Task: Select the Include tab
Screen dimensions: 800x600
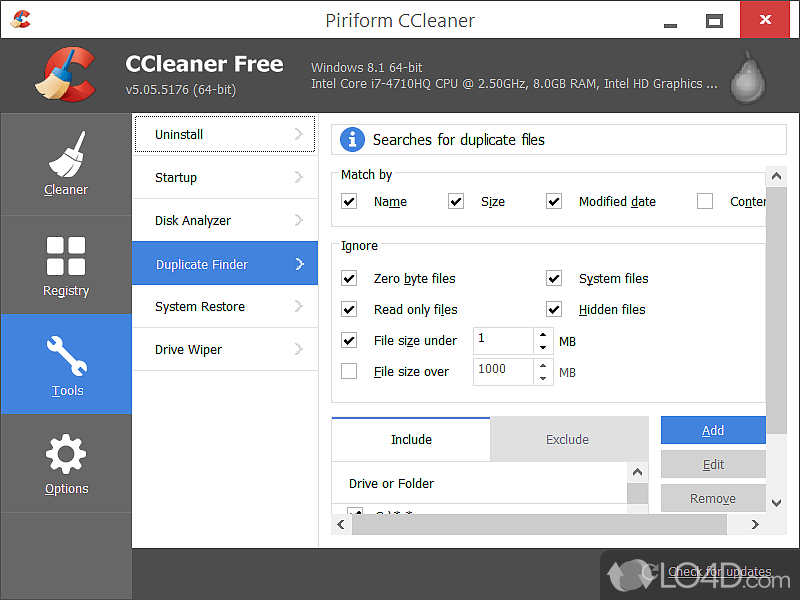Action: pyautogui.click(x=411, y=439)
